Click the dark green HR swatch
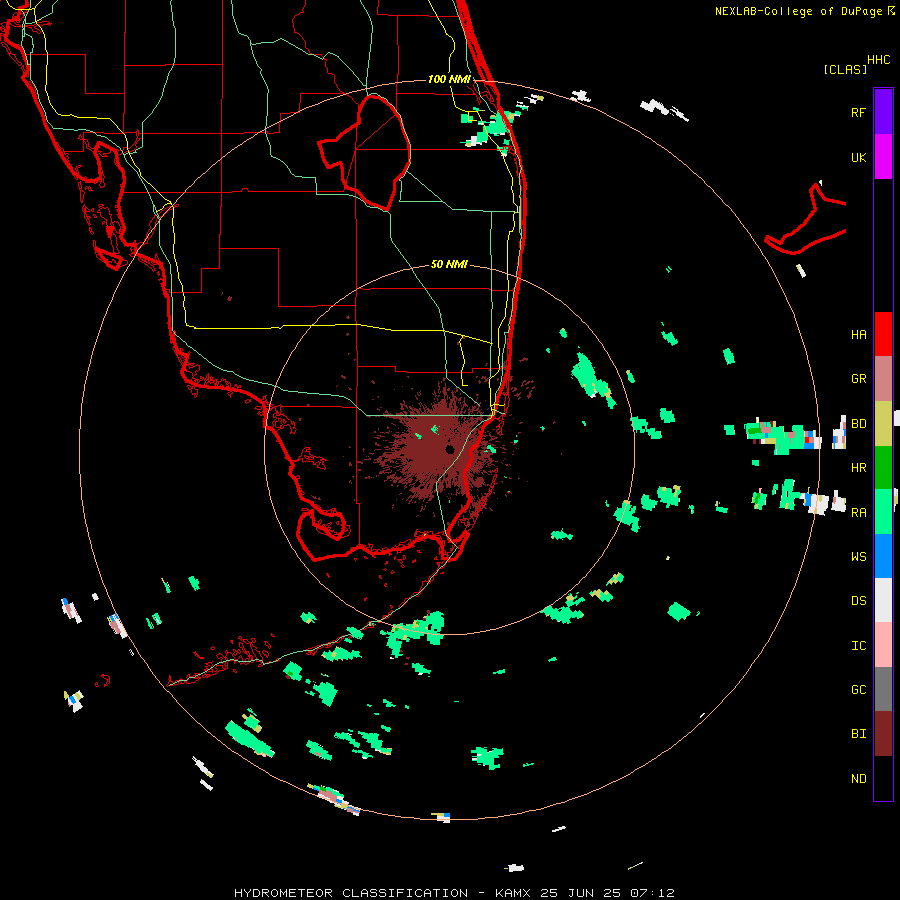Screen dimensions: 900x900 pyautogui.click(x=883, y=468)
